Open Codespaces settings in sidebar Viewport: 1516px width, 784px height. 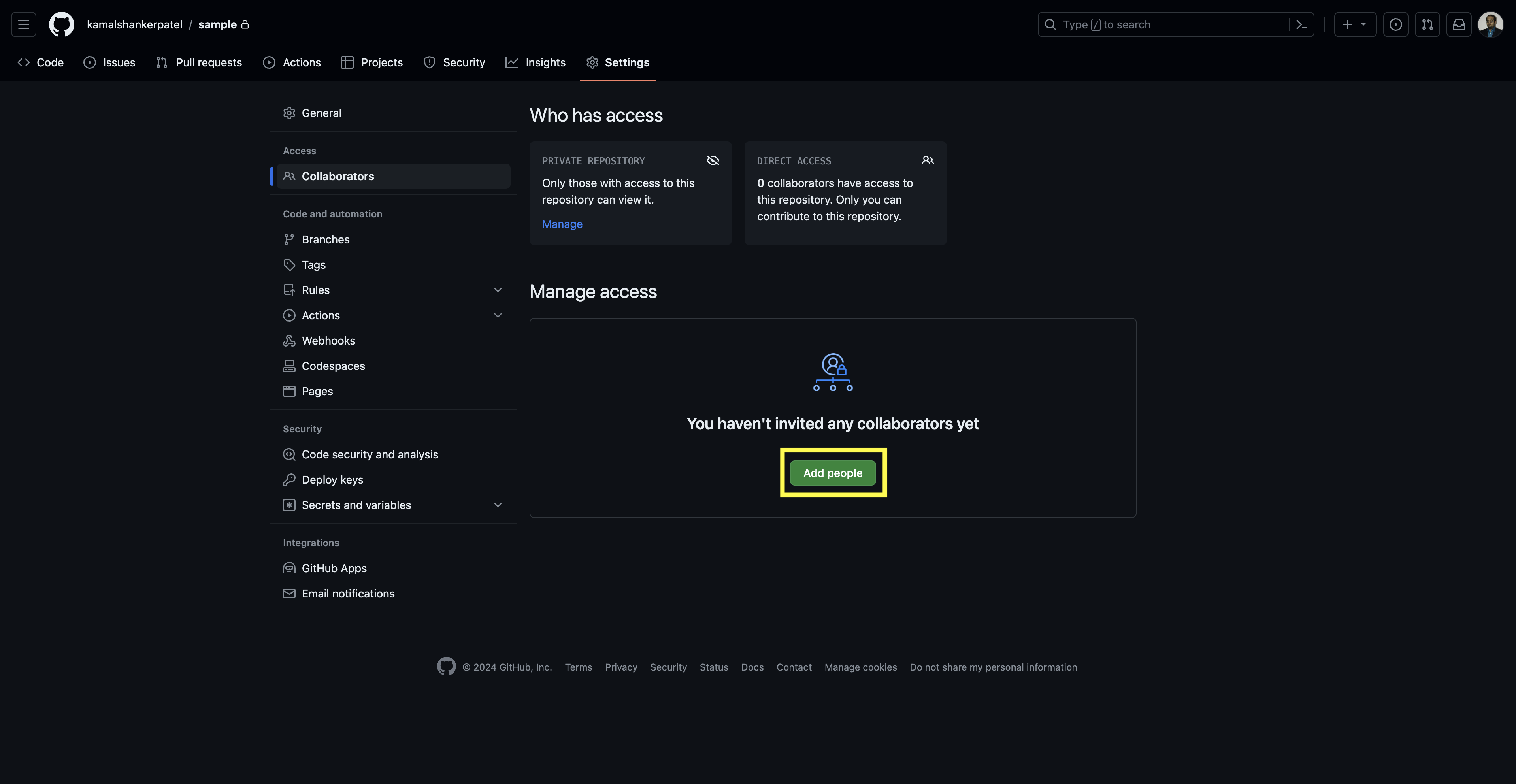click(x=333, y=366)
